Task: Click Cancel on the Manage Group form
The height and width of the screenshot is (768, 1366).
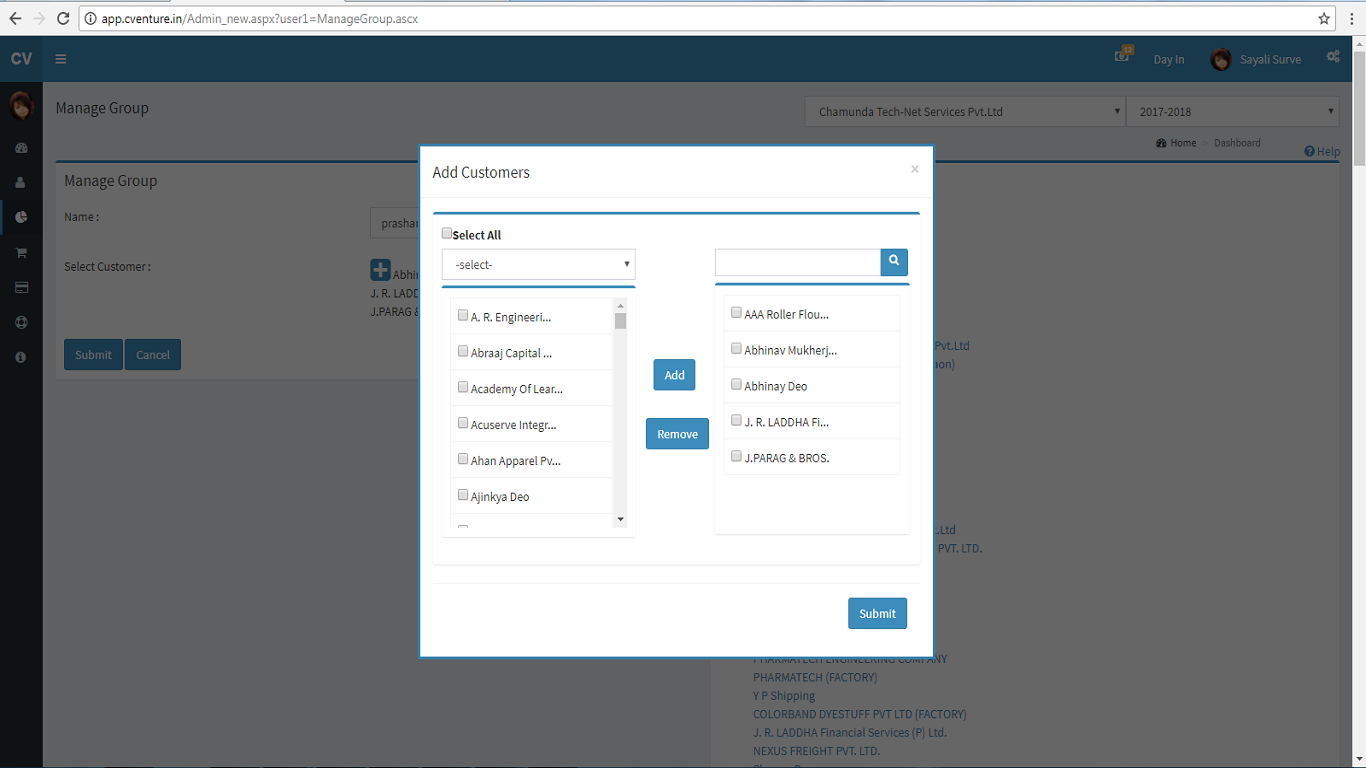Action: tap(153, 355)
